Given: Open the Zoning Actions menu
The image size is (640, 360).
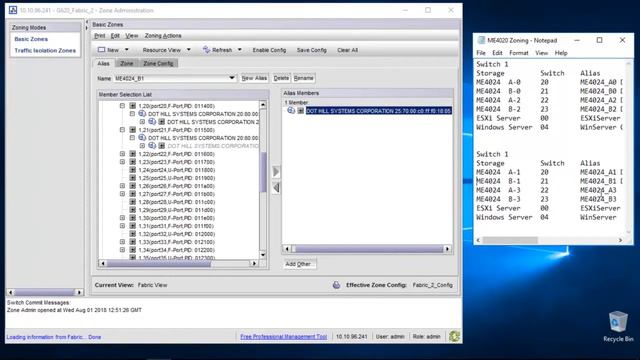Looking at the screenshot, I should click(x=163, y=36).
